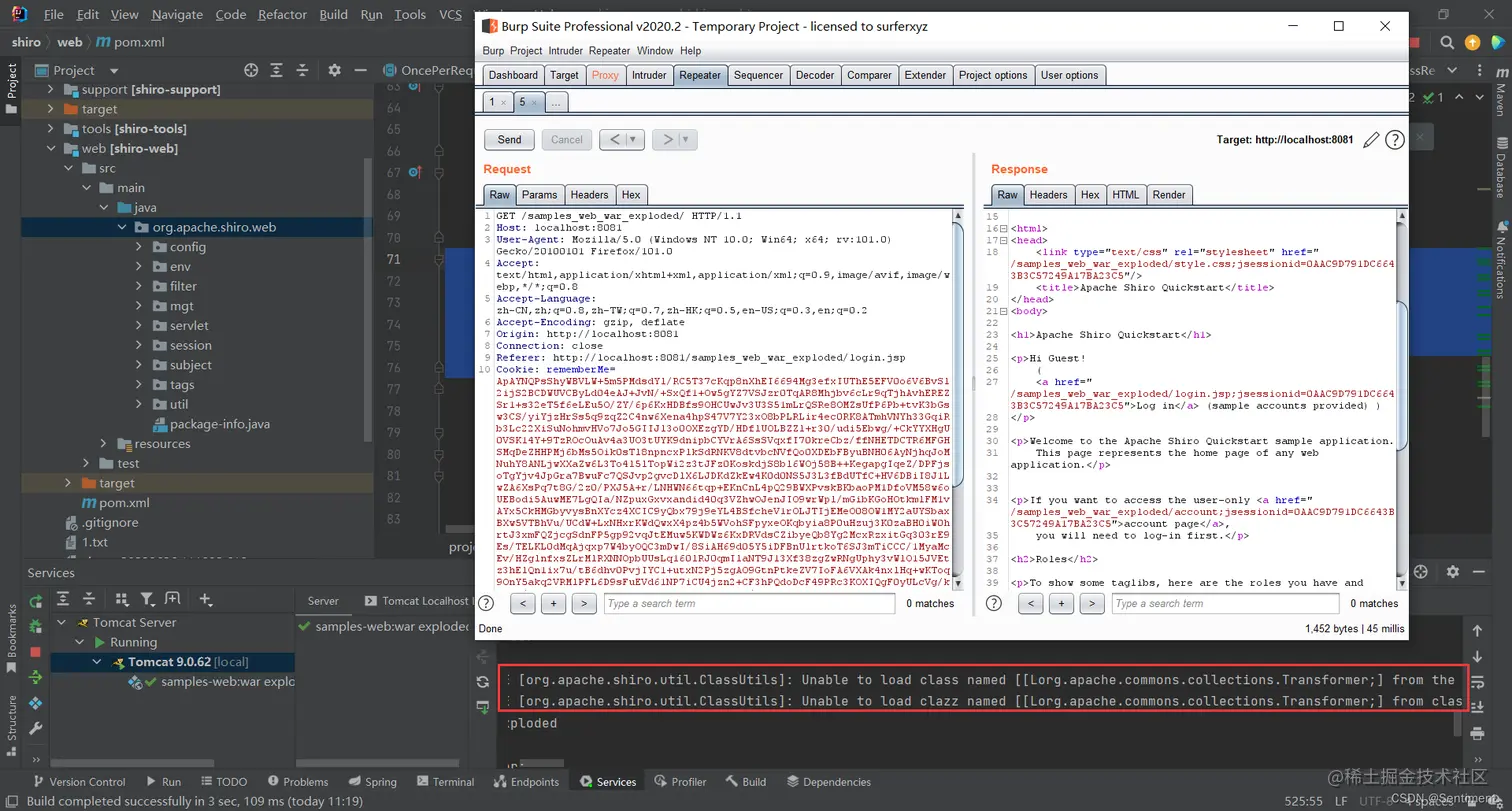Click the request search plus button
1512x811 pixels.
tap(554, 603)
